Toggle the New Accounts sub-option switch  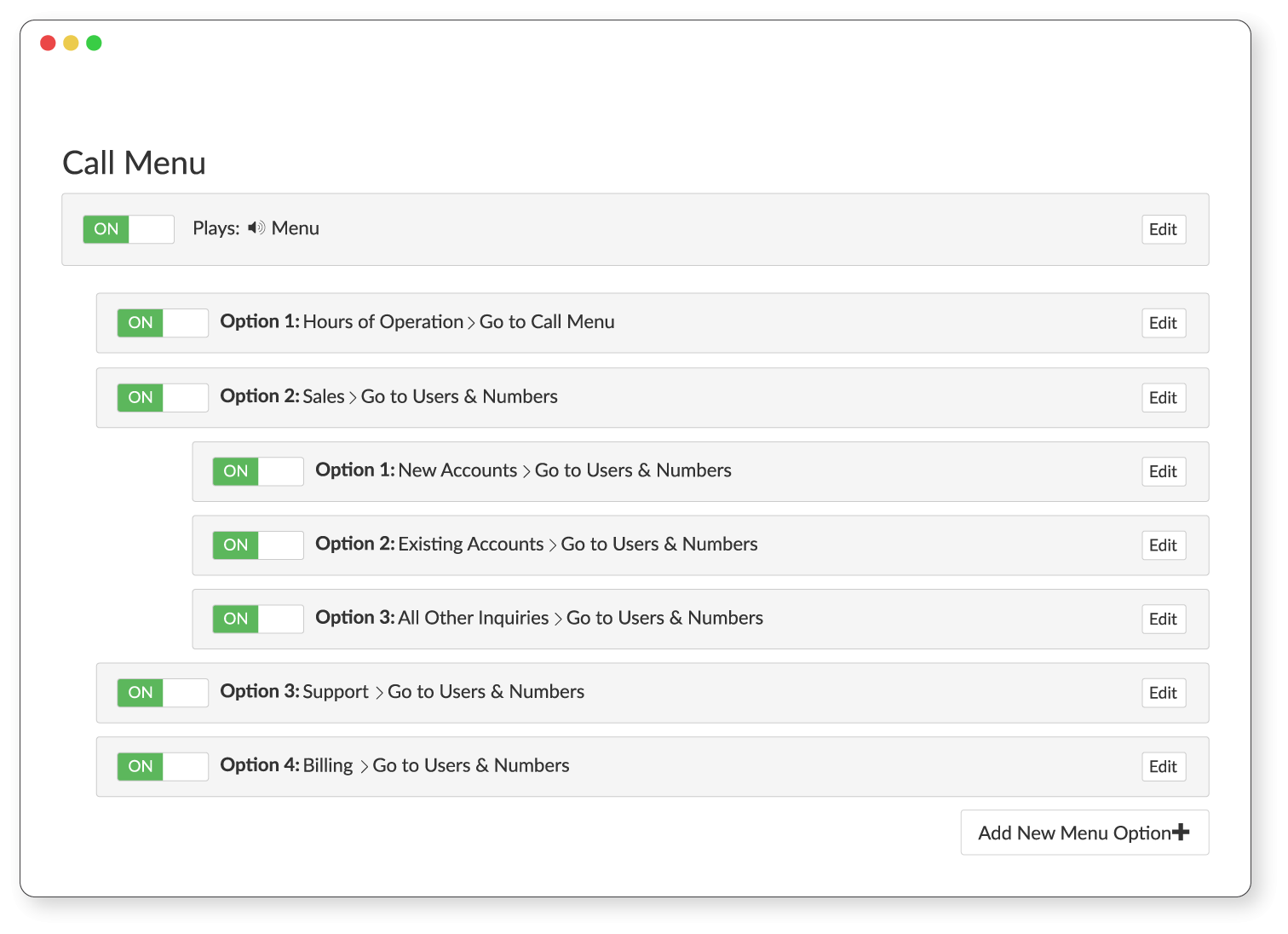[258, 471]
